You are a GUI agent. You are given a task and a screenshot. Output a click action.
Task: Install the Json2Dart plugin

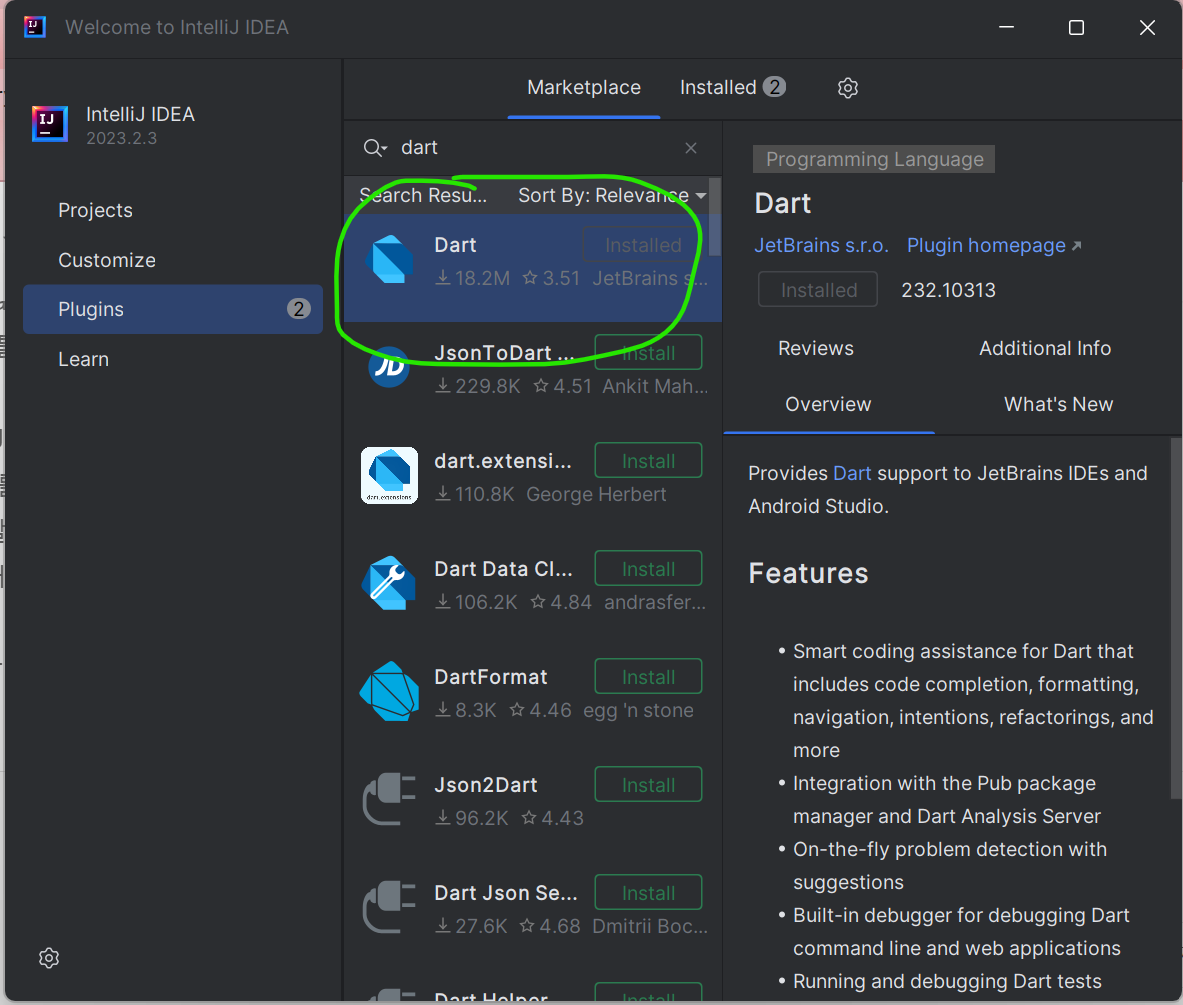pyautogui.click(x=648, y=784)
